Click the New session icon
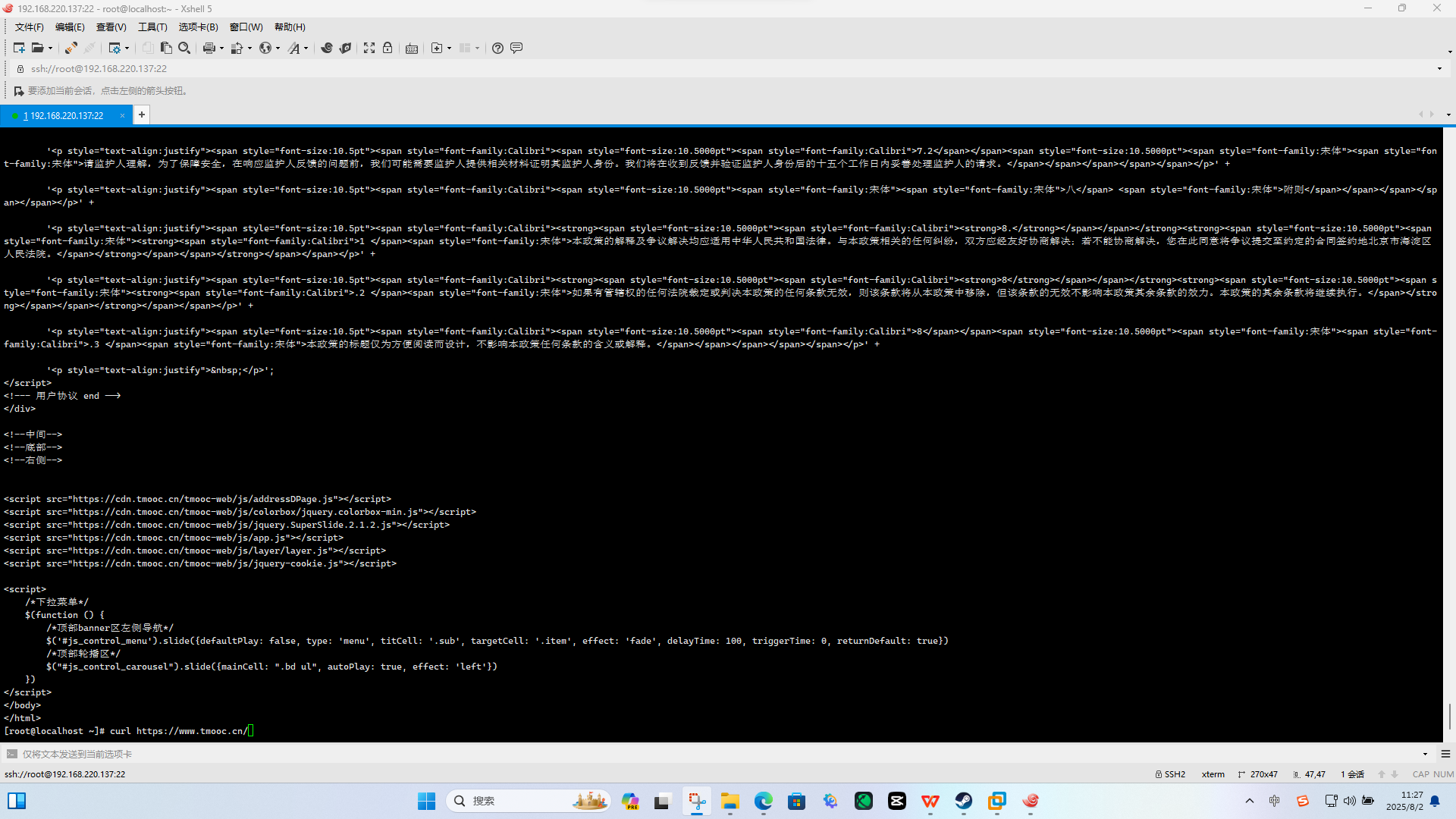 (19, 48)
